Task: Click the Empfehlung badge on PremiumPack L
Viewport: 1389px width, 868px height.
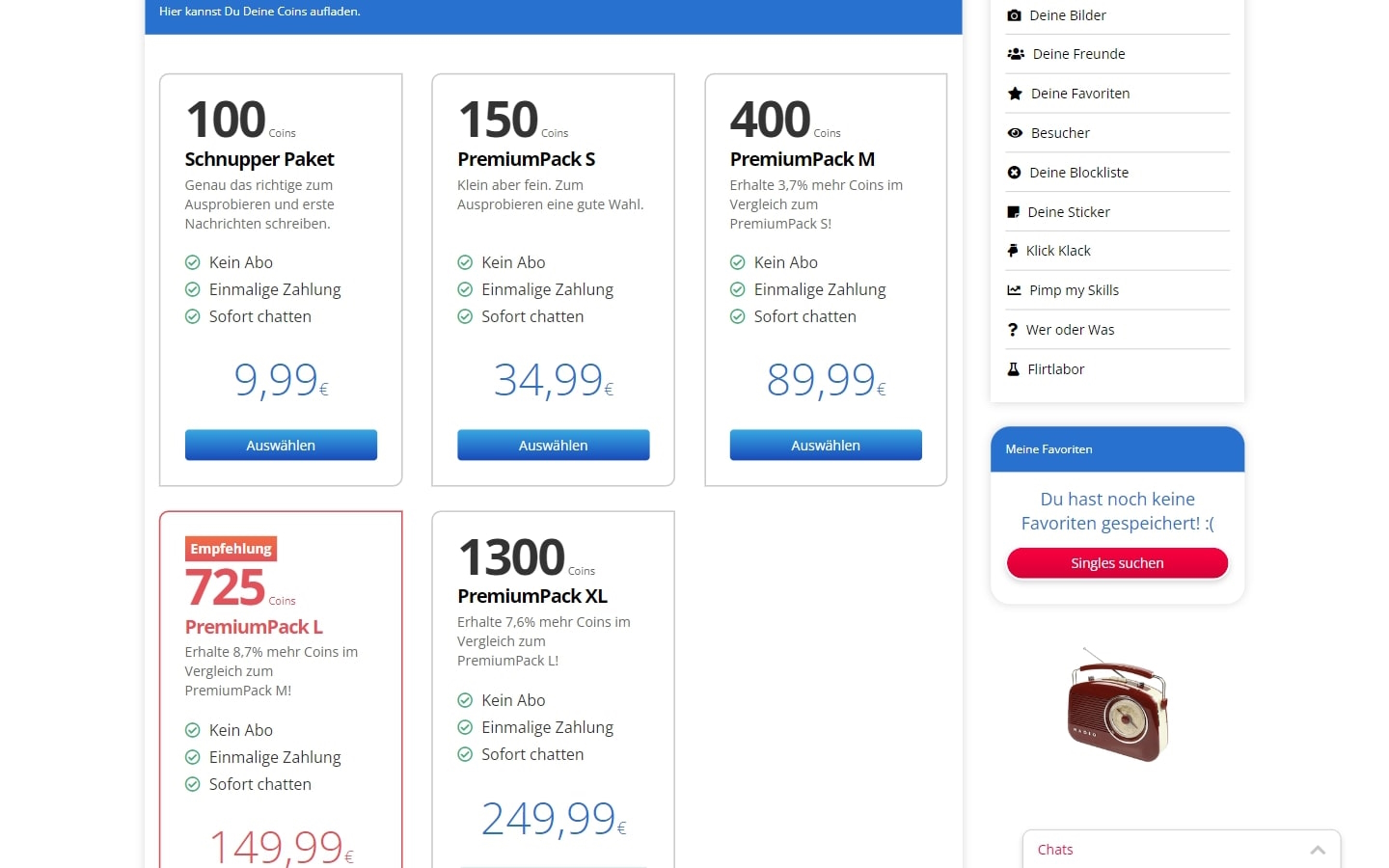Action: coord(231,548)
